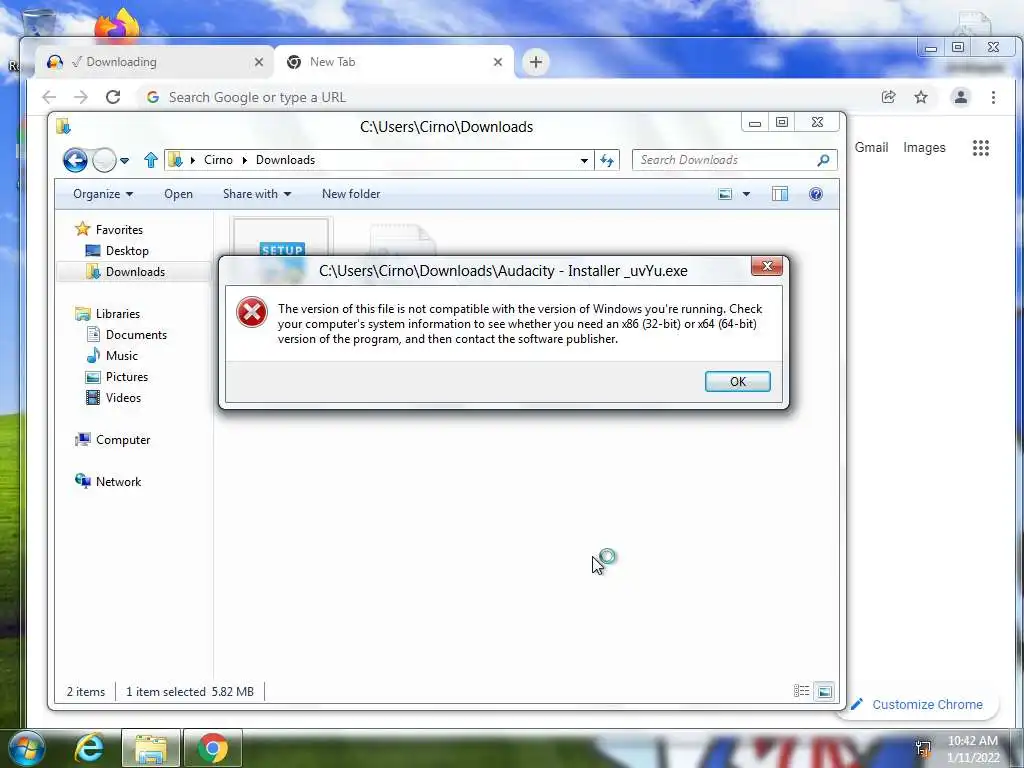This screenshot has width=1024, height=768.
Task: Go up one folder level in Explorer
Action: 151,160
